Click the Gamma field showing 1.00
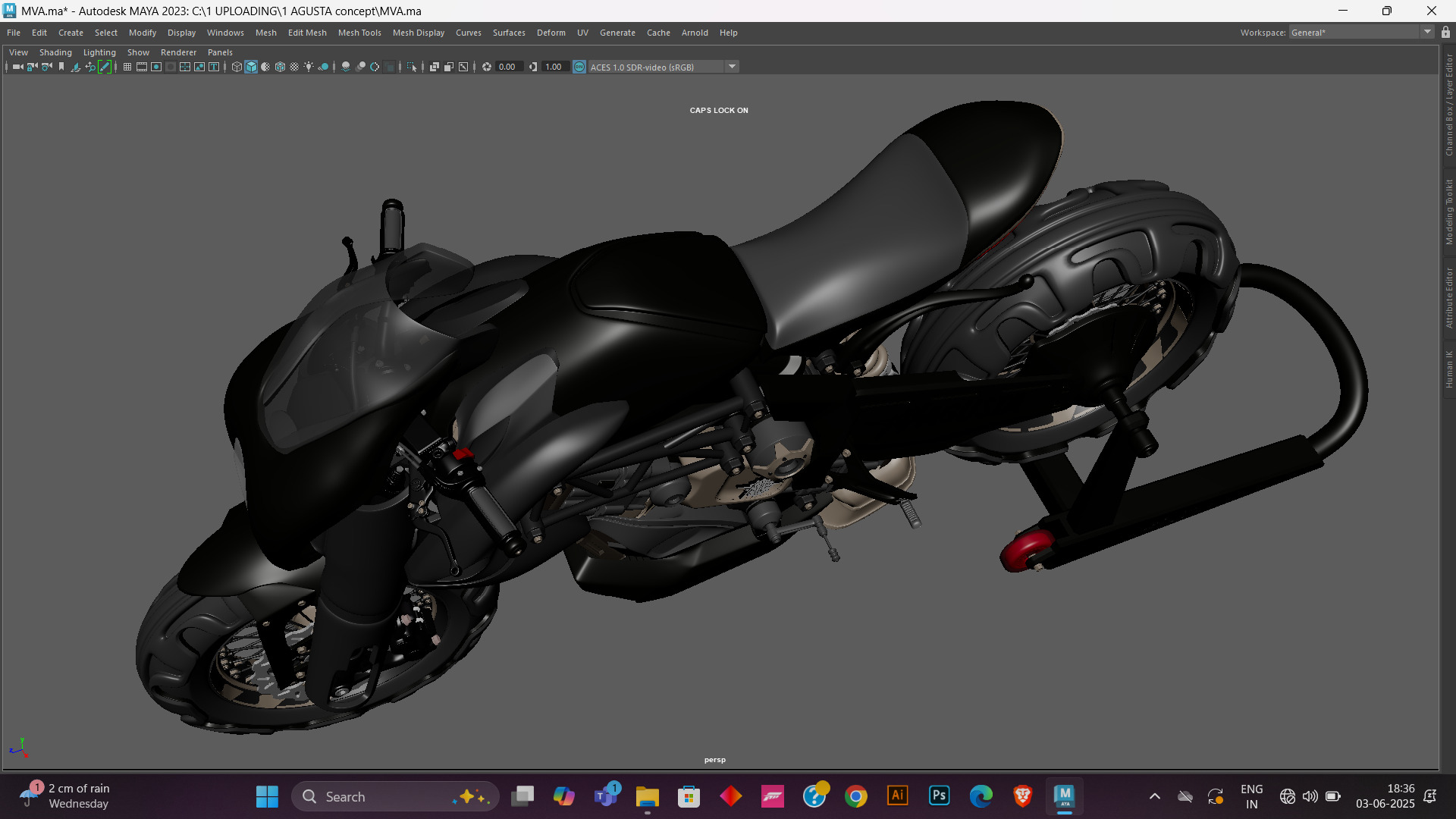This screenshot has height=819, width=1456. pyautogui.click(x=556, y=67)
